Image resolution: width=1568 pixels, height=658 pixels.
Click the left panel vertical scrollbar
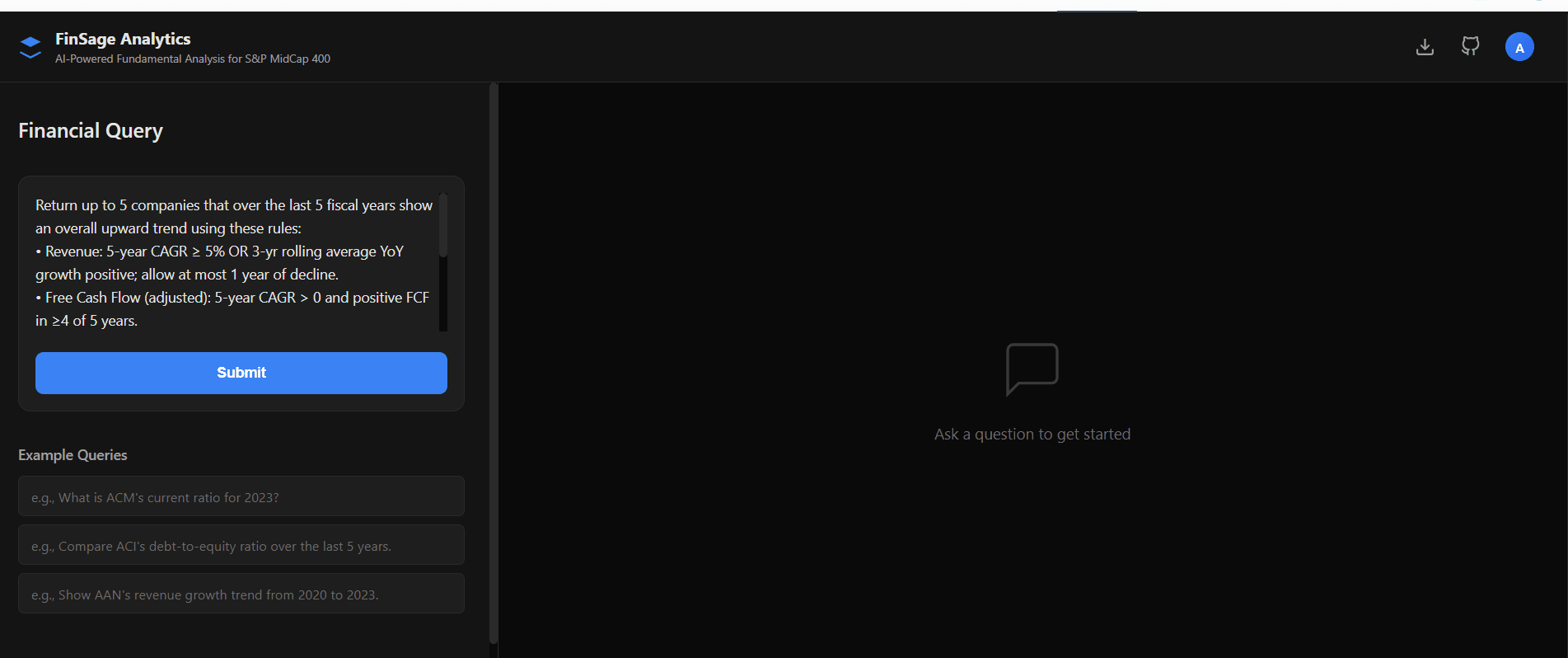(x=493, y=363)
